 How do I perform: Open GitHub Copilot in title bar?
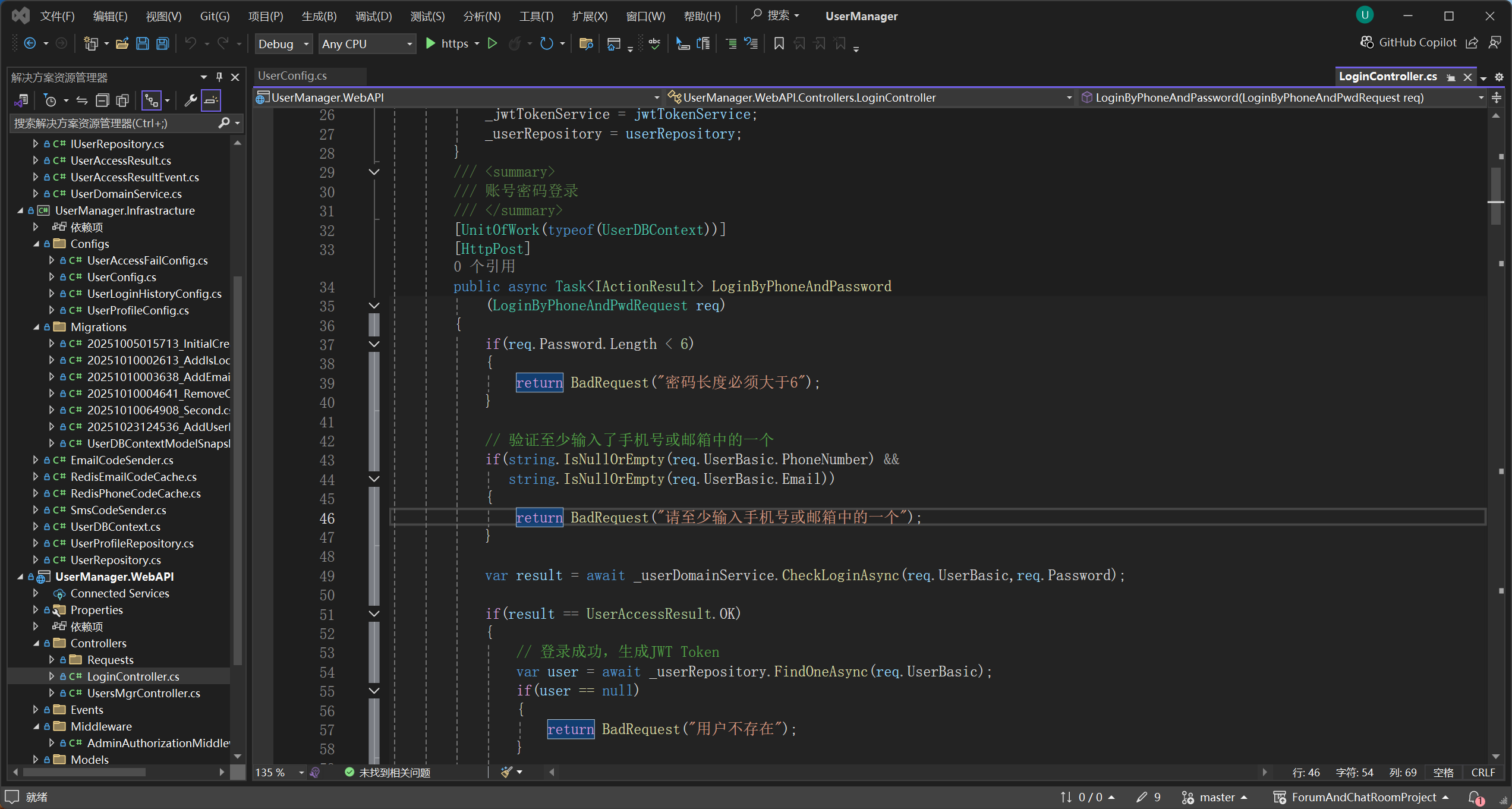pos(1409,42)
